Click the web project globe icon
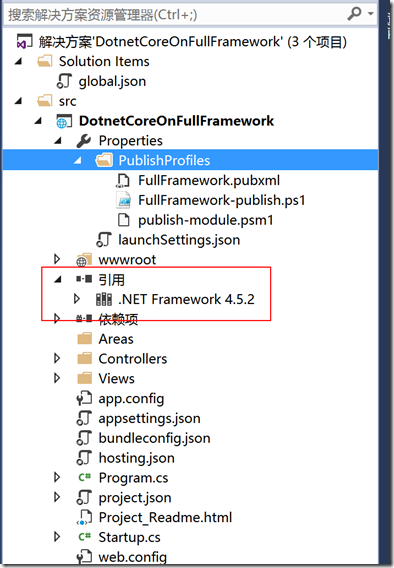The height and width of the screenshot is (568, 394). [x=64, y=121]
